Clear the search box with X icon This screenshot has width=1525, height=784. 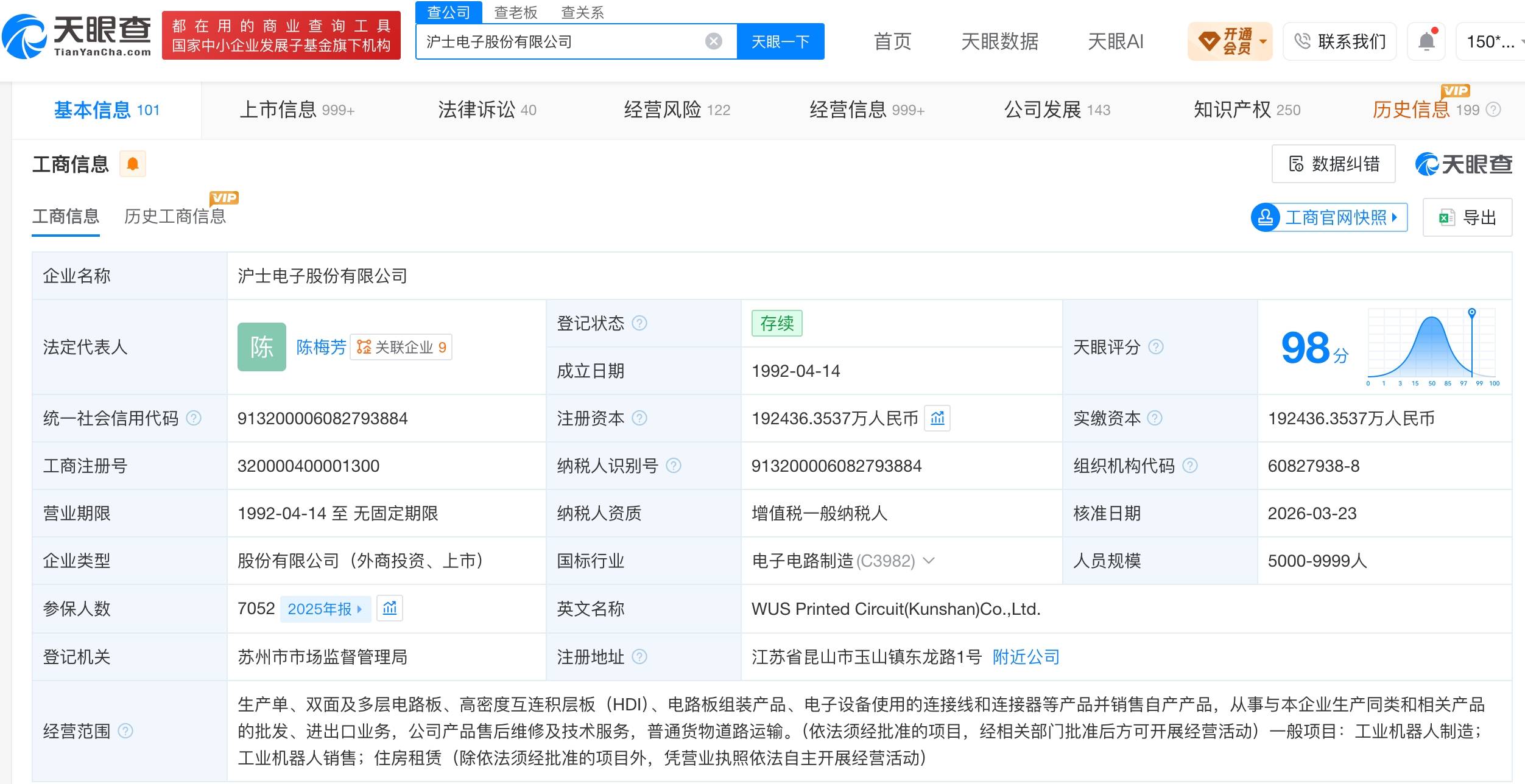[x=713, y=41]
